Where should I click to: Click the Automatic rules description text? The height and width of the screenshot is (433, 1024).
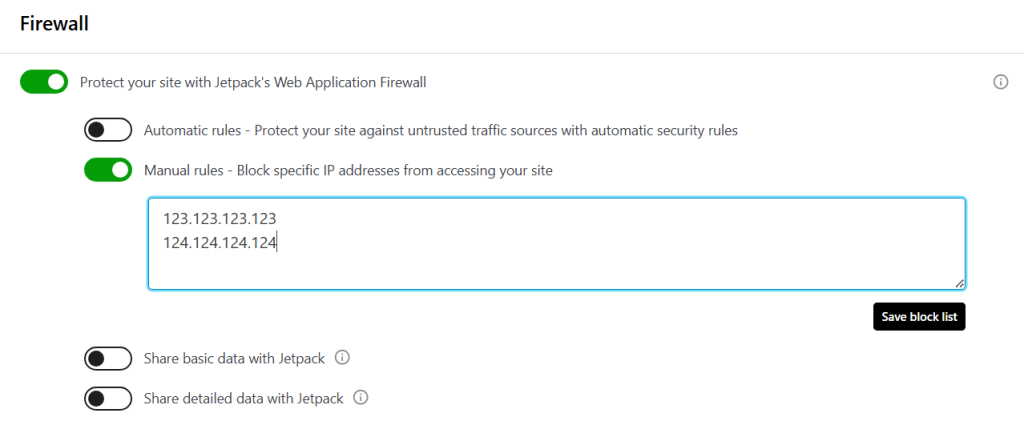pyautogui.click(x=441, y=131)
